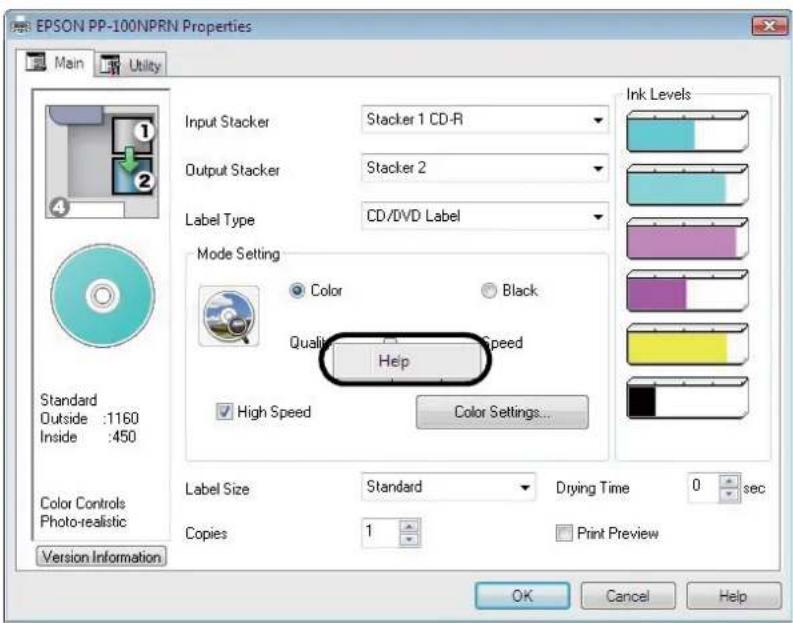Click the Drying Time input field
Viewport: 793px width, 623px height.
703,487
